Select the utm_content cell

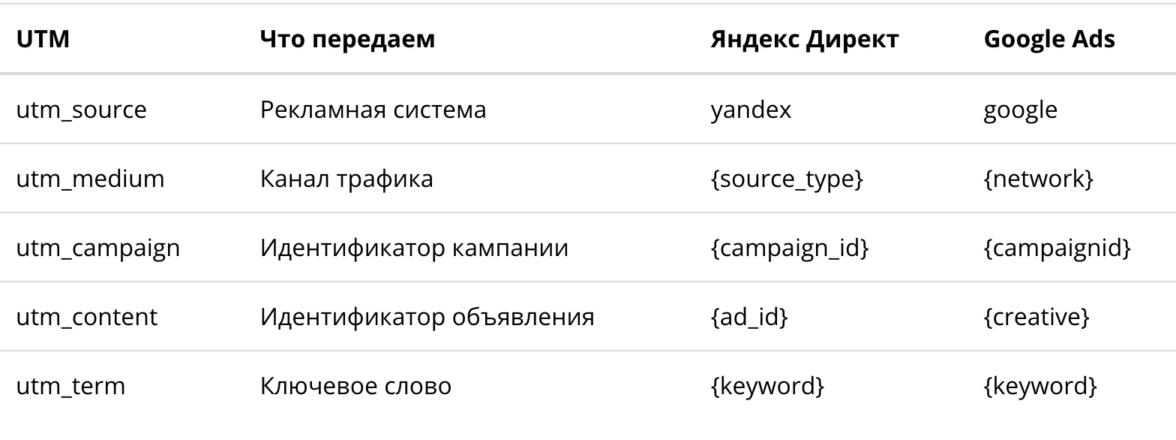pos(88,316)
